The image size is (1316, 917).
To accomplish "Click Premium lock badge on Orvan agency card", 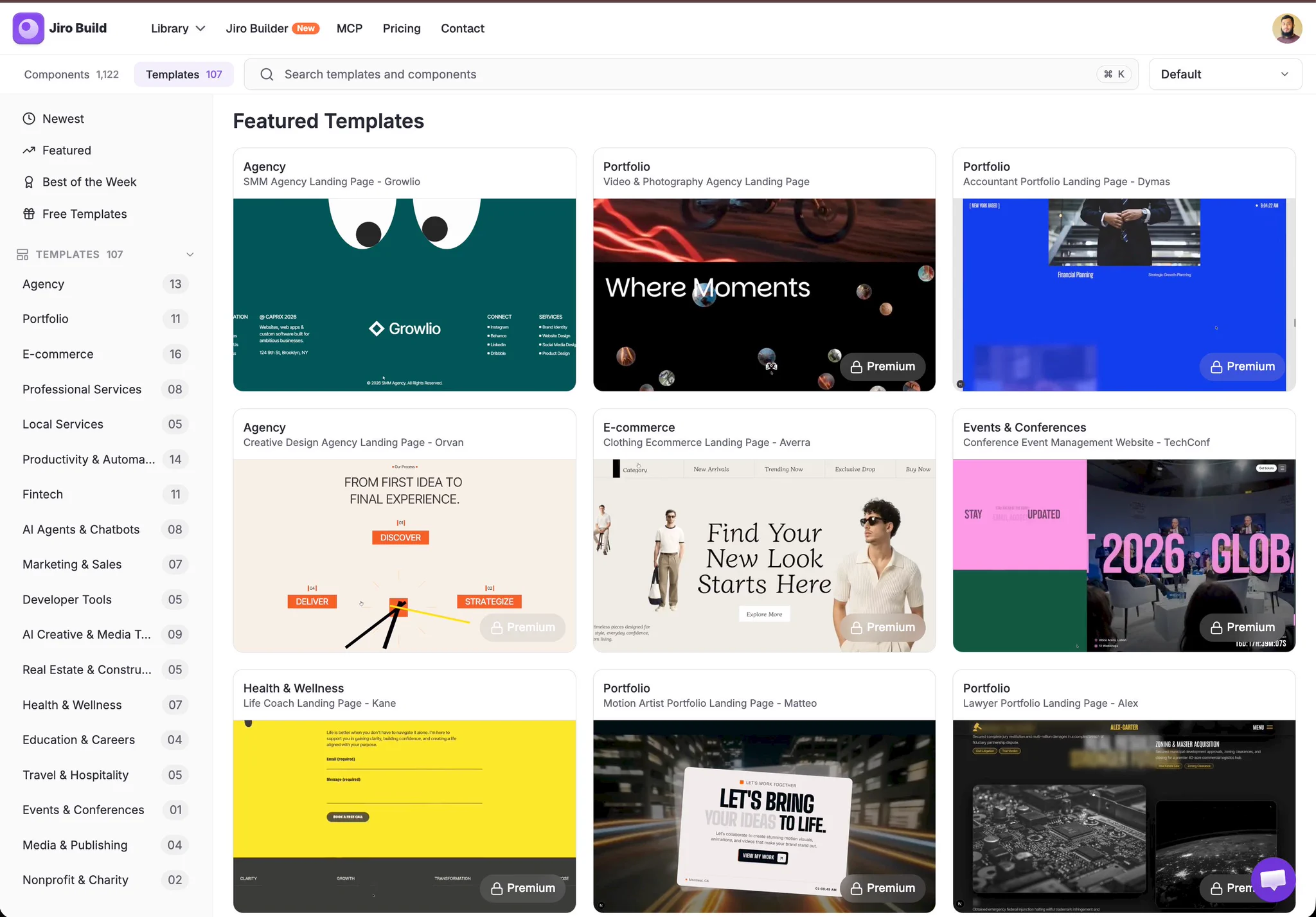I will click(523, 627).
